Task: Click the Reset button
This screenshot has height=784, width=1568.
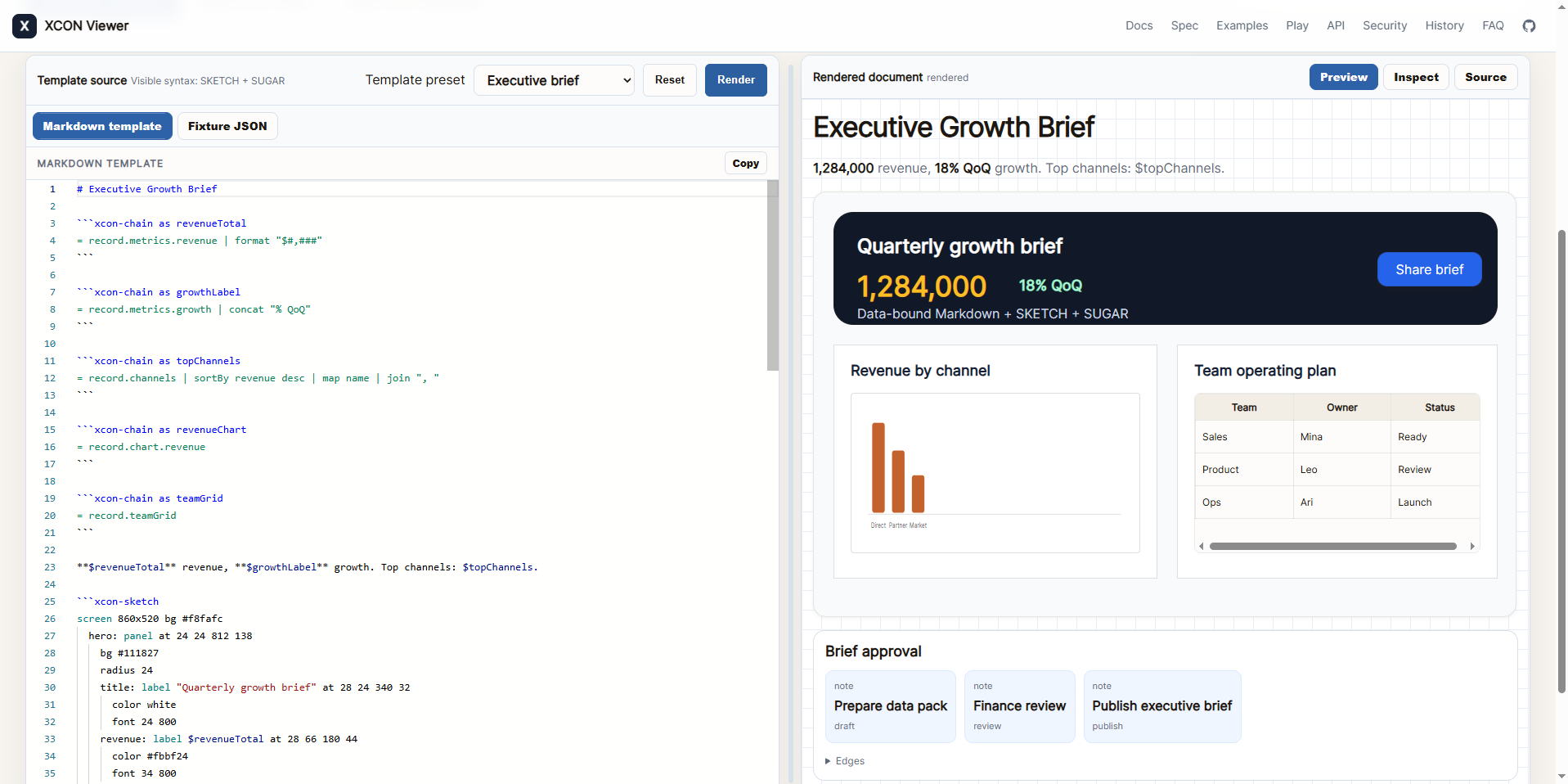Action: (x=670, y=80)
